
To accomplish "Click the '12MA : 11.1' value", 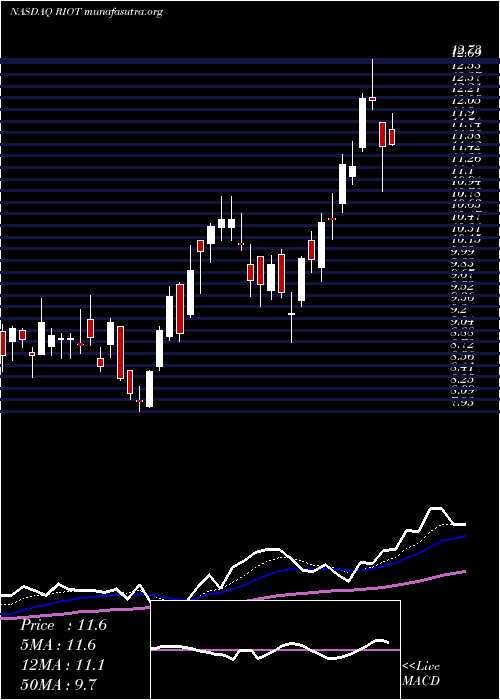I will (x=63, y=665).
